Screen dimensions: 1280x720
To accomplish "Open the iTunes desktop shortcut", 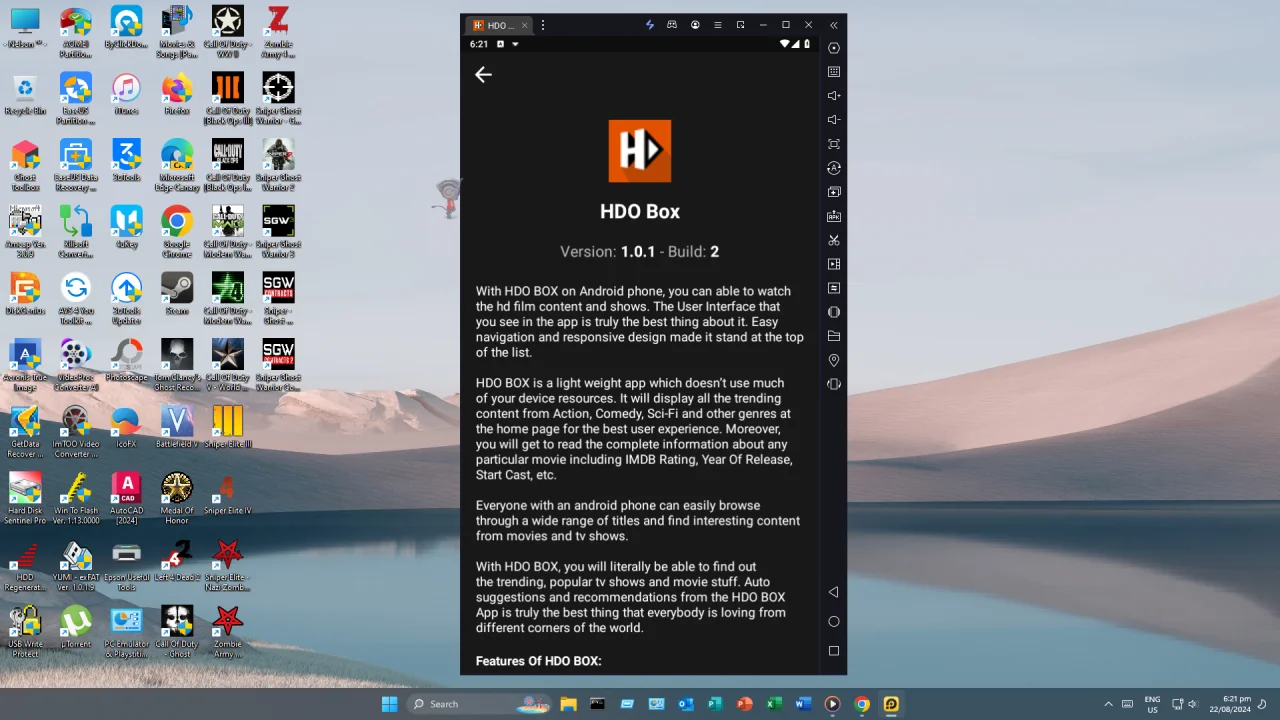I will [126, 95].
